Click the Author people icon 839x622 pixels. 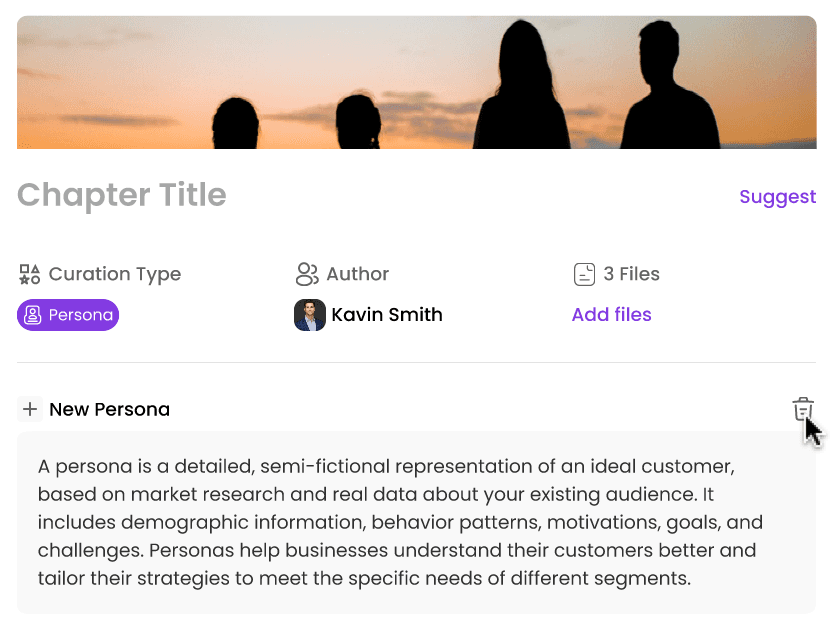pyautogui.click(x=306, y=274)
